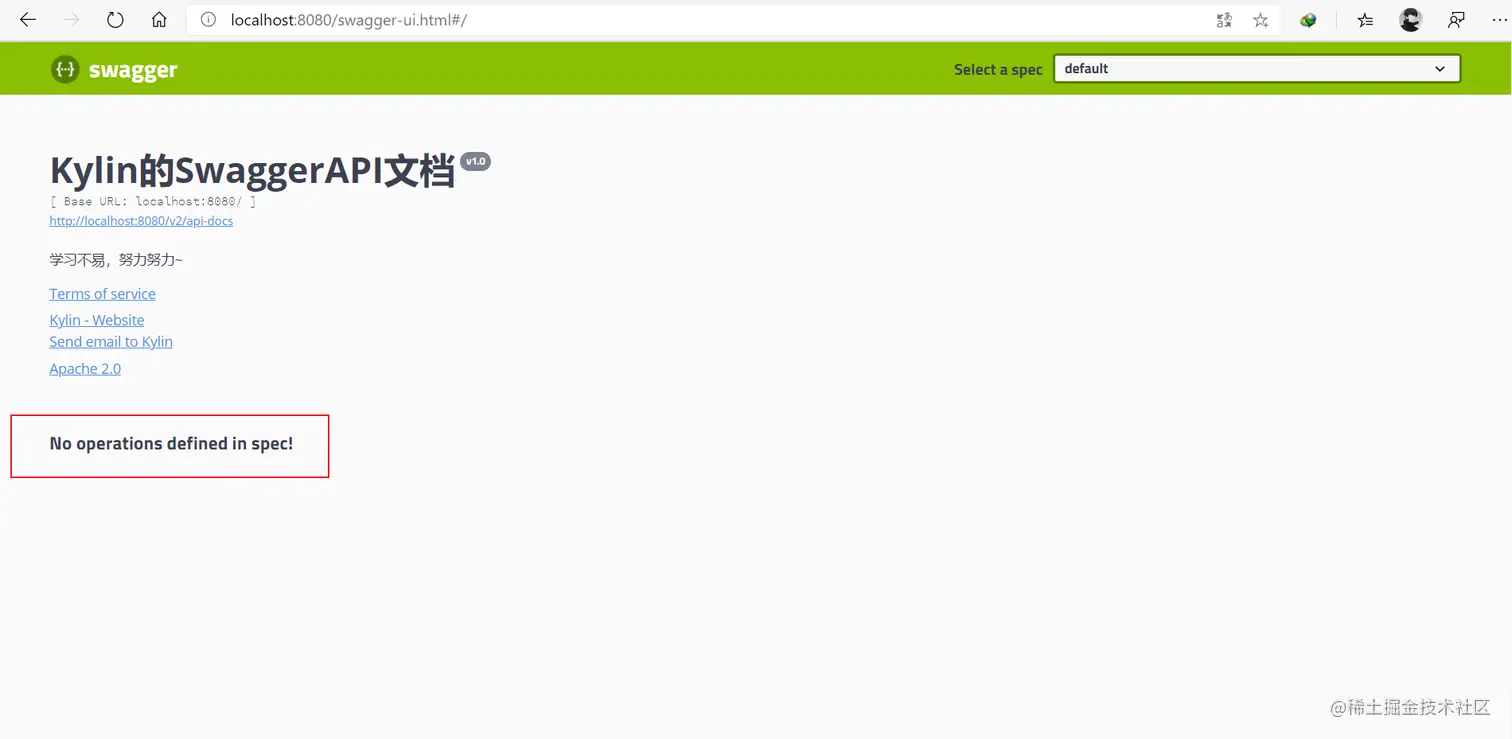
Task: Click Send email to Kylin link
Action: [x=111, y=342]
